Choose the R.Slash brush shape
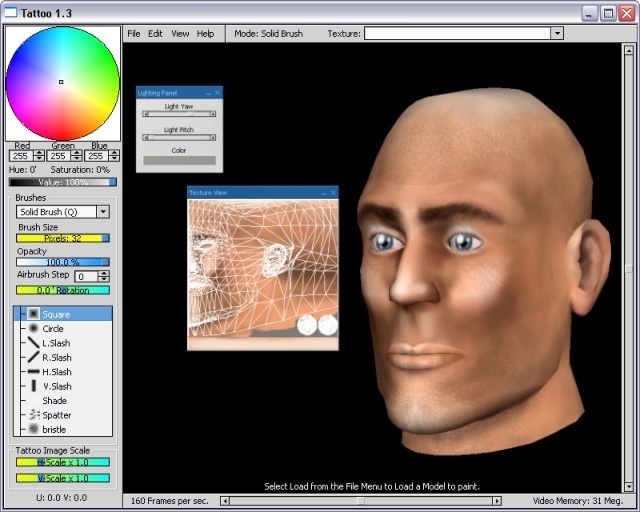 tap(56, 357)
